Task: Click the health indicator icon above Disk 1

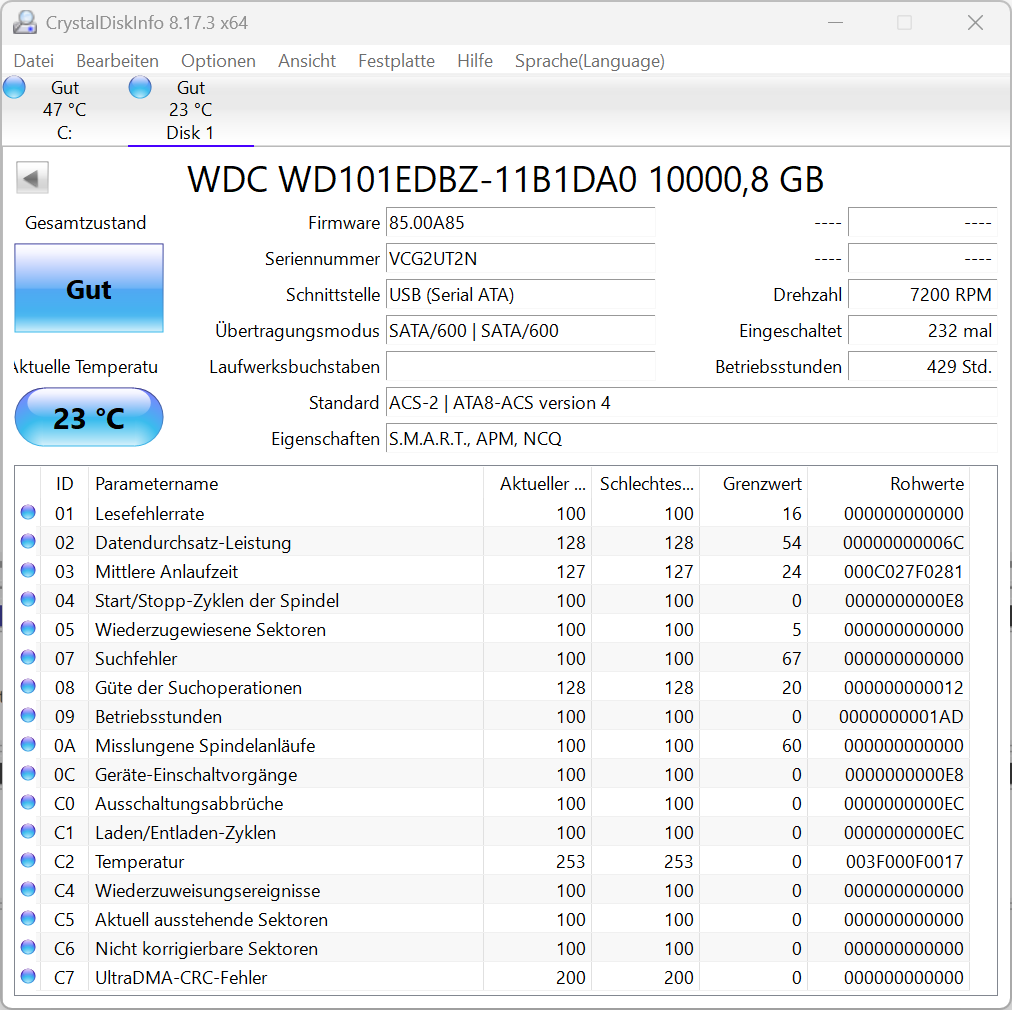Action: (x=140, y=87)
